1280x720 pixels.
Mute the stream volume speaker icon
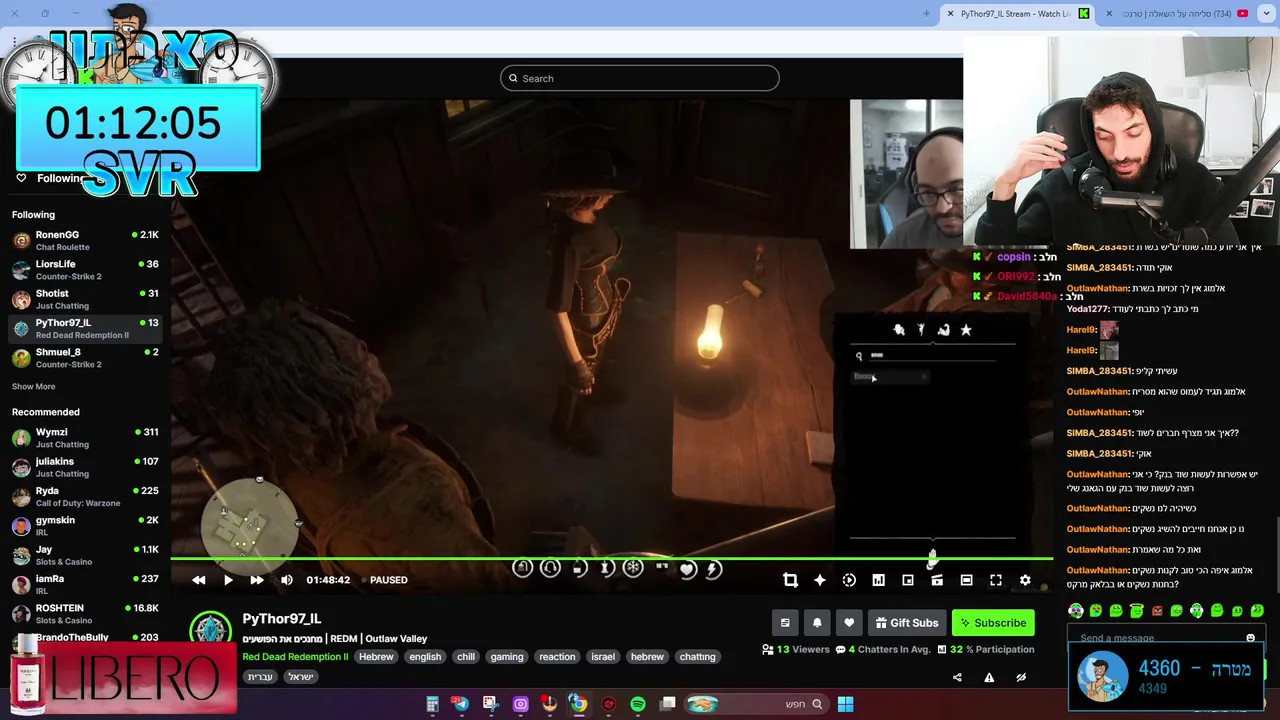point(287,580)
